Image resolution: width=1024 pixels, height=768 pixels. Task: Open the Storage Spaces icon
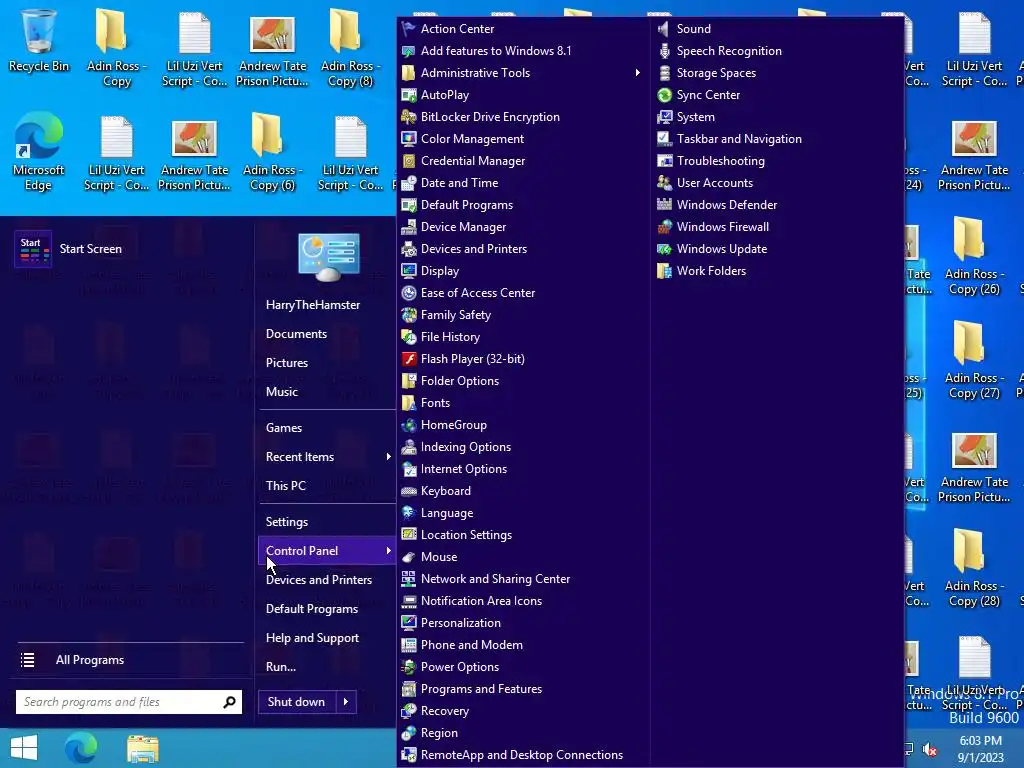pyautogui.click(x=664, y=72)
